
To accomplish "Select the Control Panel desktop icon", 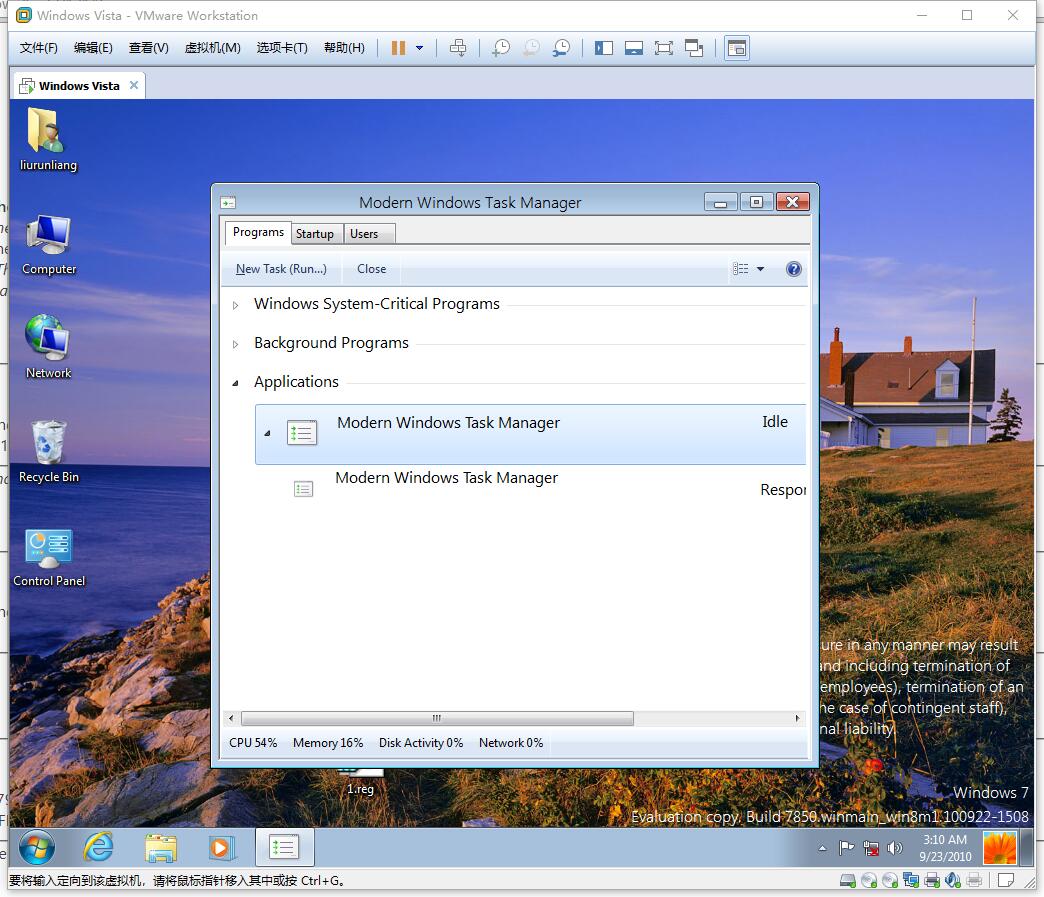I will 49,558.
